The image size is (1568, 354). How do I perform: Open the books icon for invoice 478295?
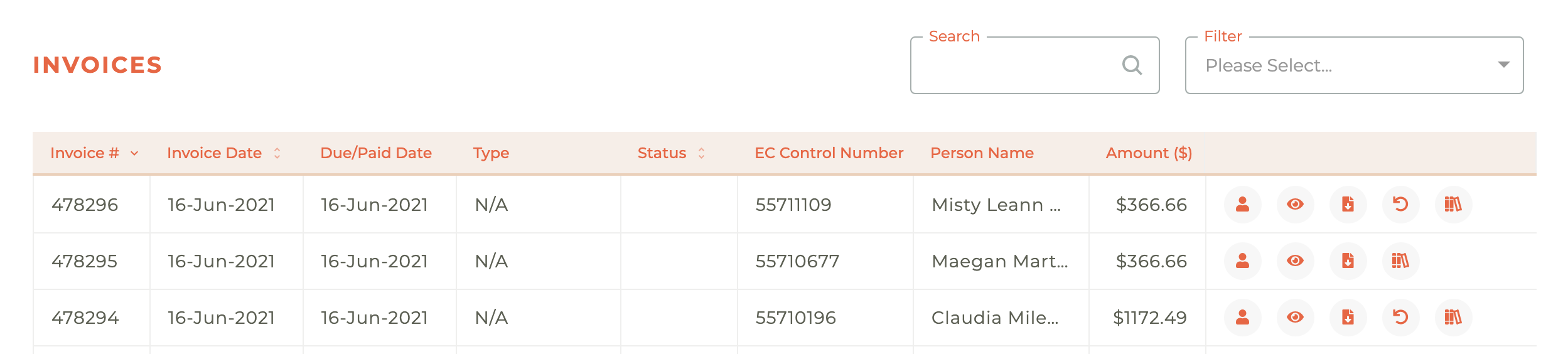click(x=1400, y=261)
